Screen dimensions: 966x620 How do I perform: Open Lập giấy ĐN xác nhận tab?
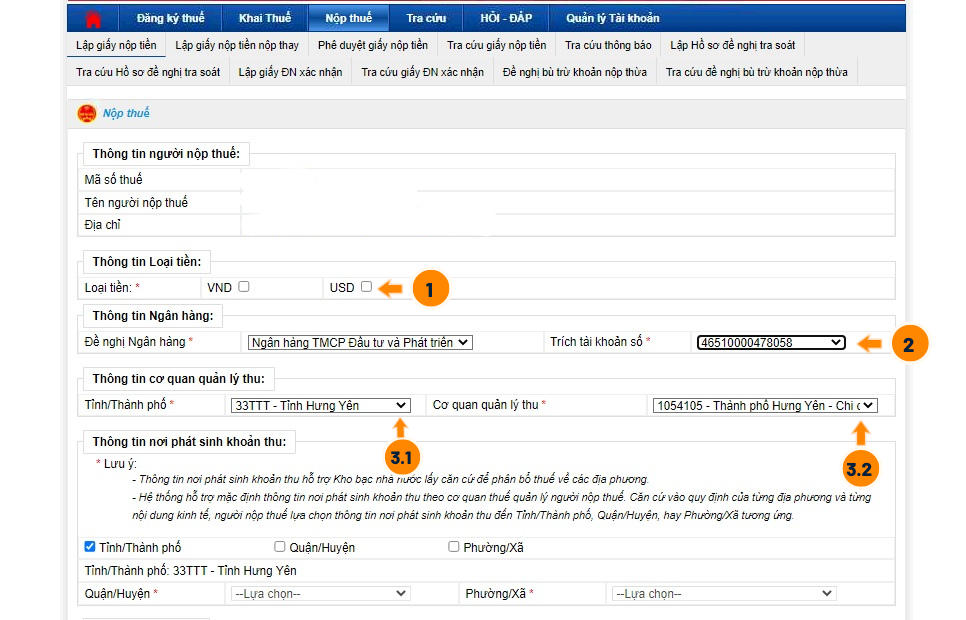pyautogui.click(x=290, y=72)
